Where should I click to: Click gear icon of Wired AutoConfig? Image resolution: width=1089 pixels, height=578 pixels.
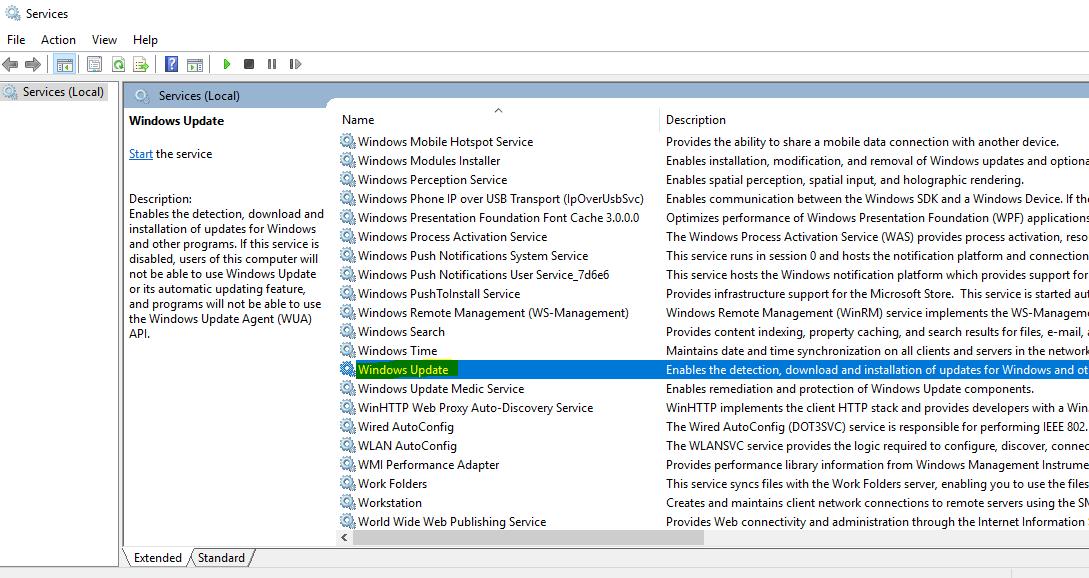pos(347,426)
